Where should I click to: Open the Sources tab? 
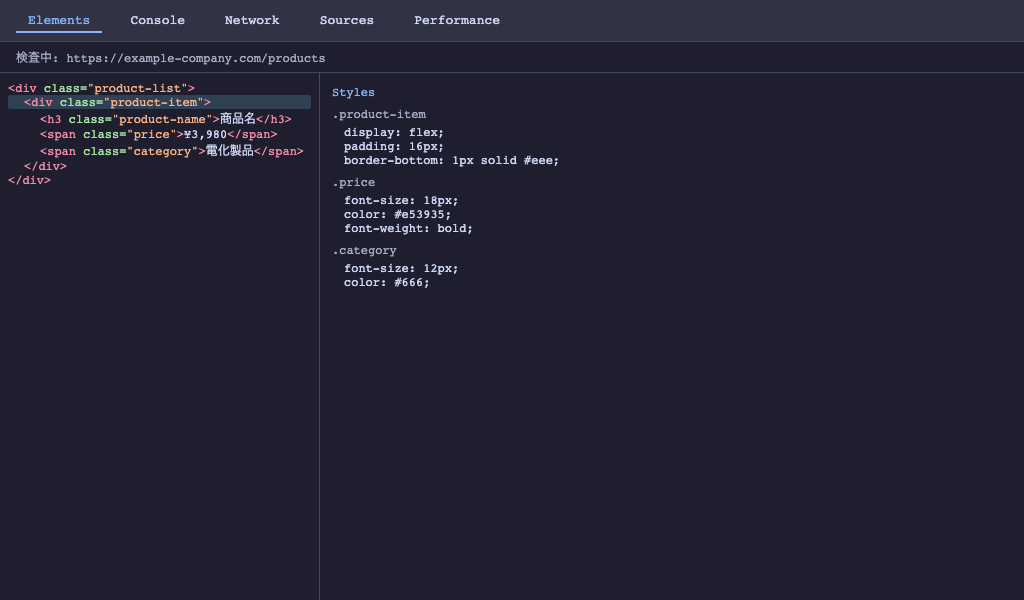346,20
